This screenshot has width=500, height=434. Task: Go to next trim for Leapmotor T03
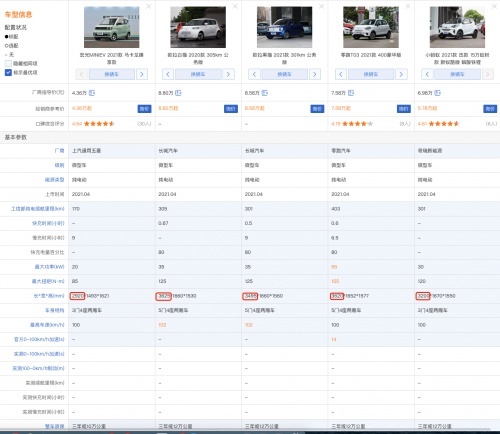tap(401, 74)
